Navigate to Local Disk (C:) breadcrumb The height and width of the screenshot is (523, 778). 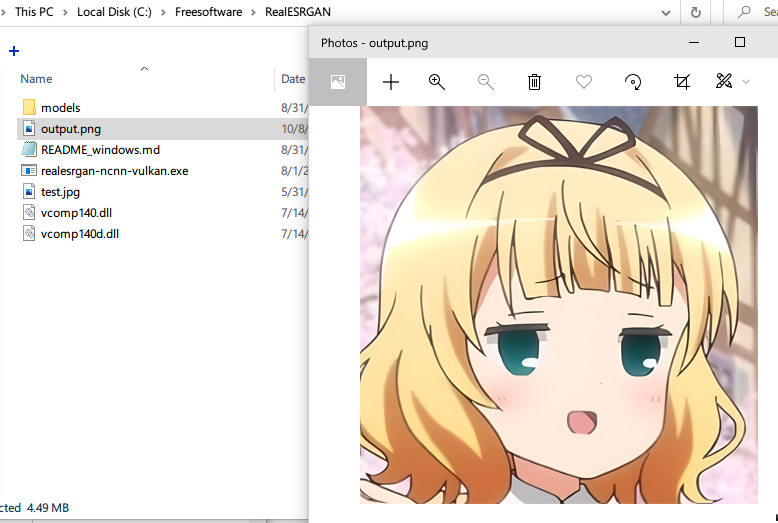pos(114,12)
